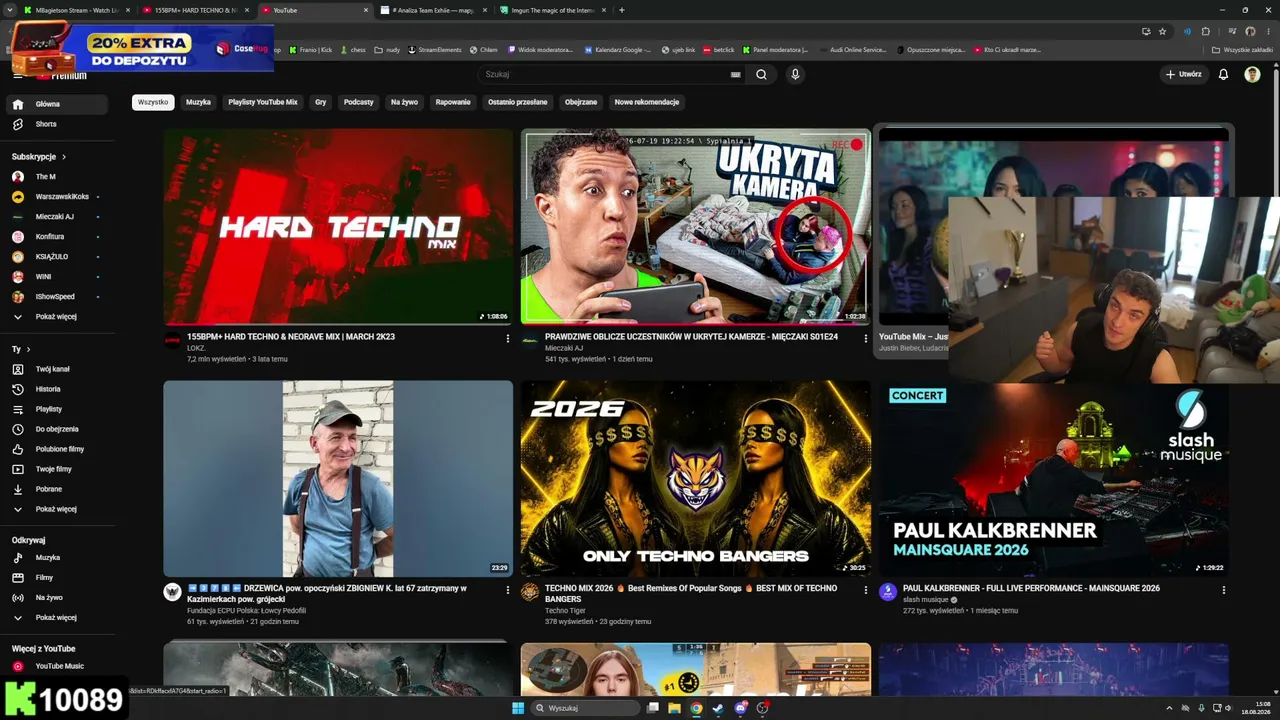Expand Pokaż więcej under the Ty section
Screen dimensions: 1280x720
[58, 509]
